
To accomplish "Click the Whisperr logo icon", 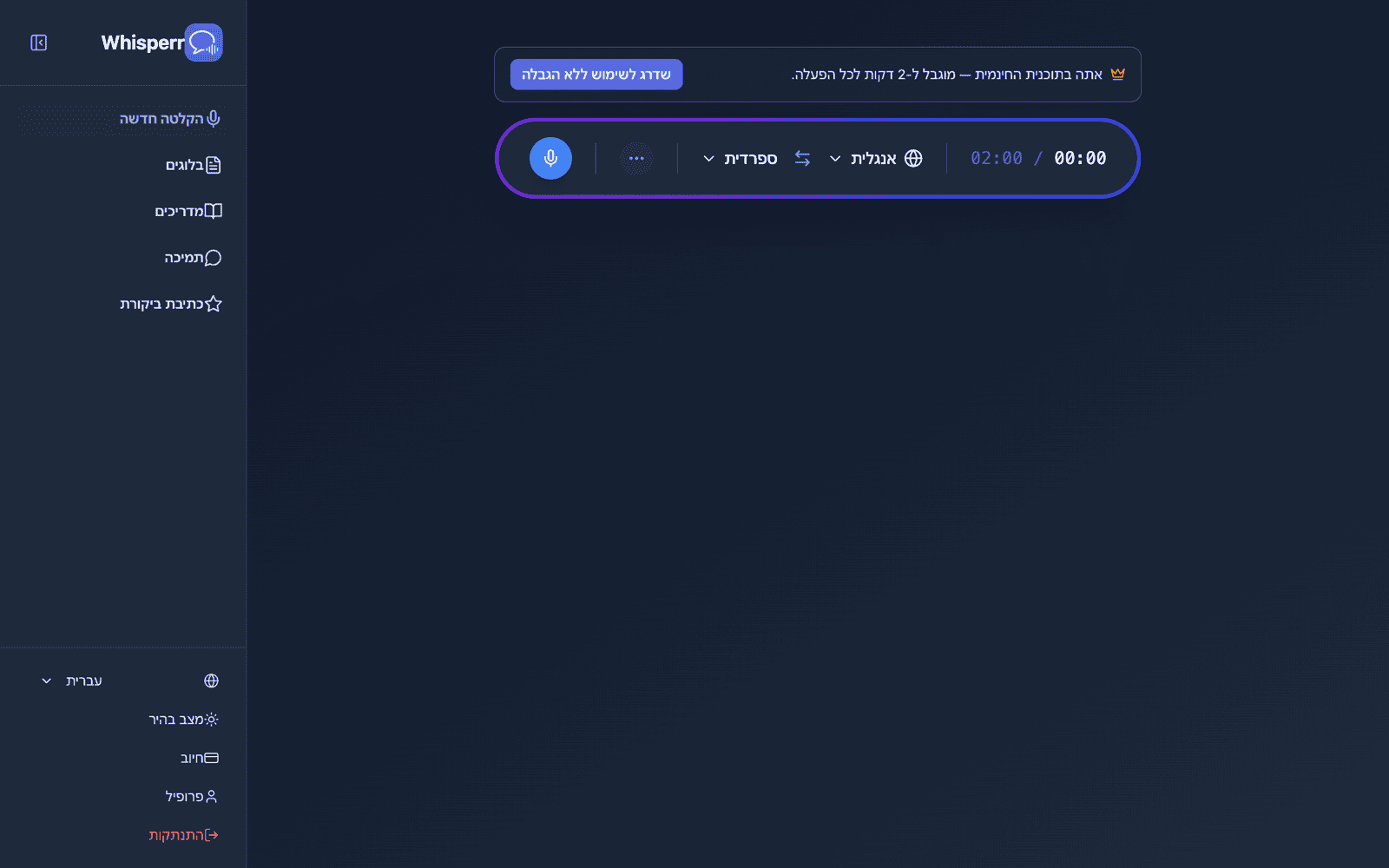I will coord(204,43).
